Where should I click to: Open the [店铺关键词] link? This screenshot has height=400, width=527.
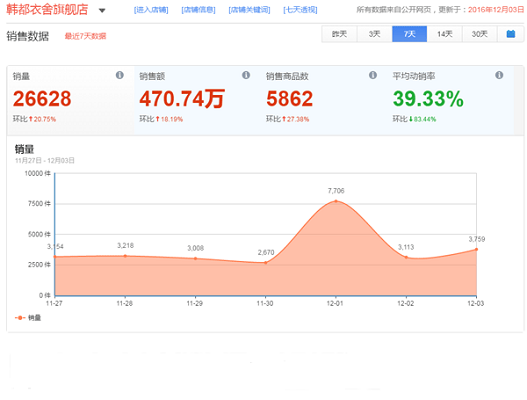[x=249, y=10]
